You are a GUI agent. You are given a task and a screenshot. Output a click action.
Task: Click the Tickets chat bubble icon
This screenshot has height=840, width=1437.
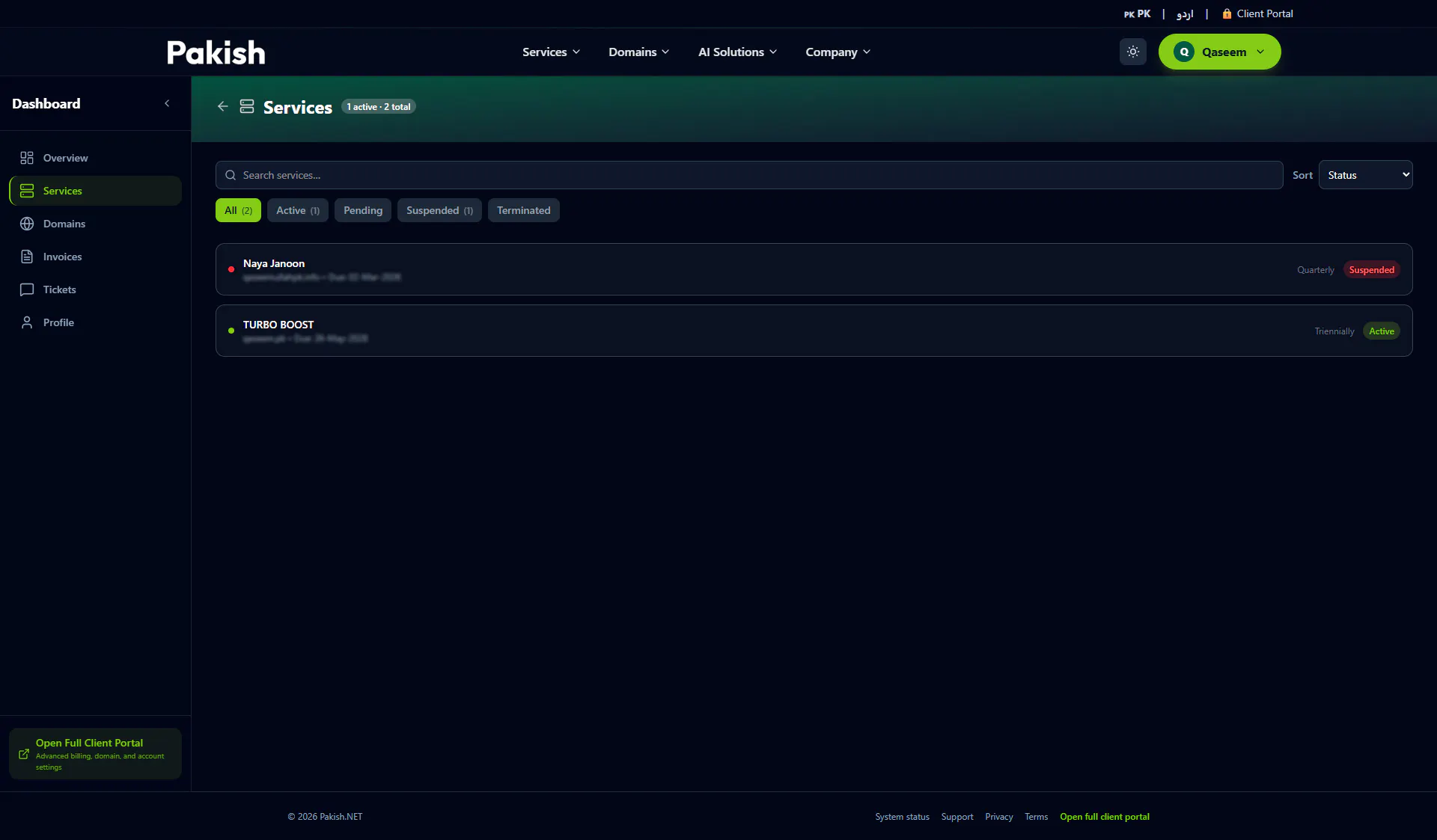27,289
